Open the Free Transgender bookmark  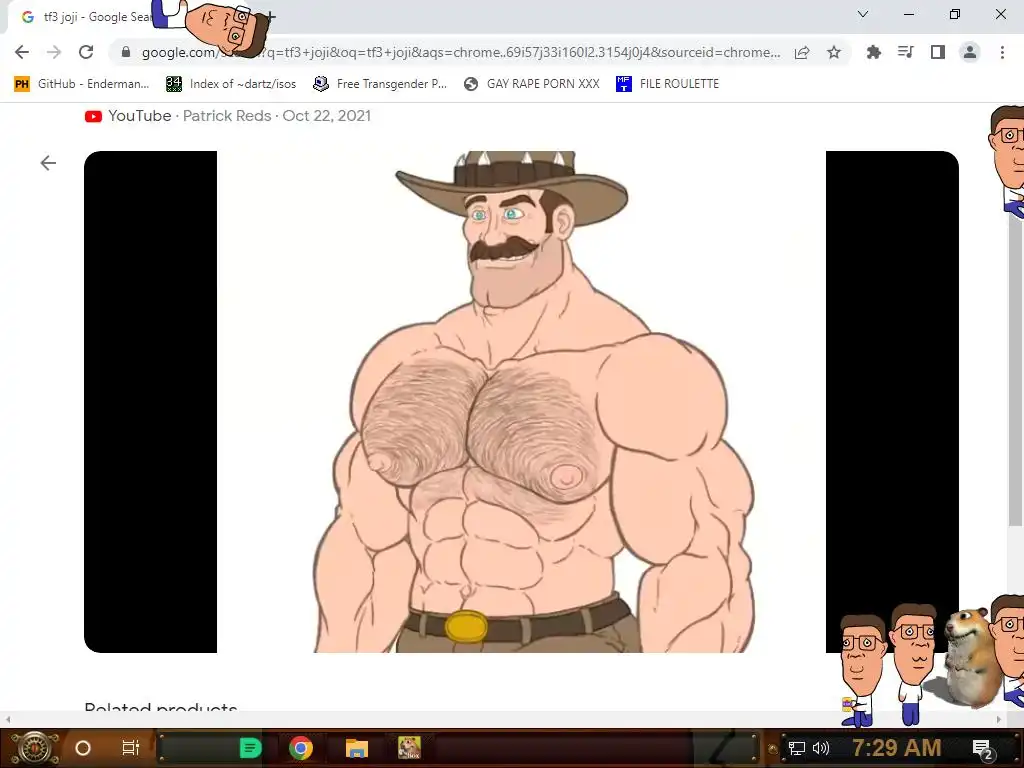380,84
